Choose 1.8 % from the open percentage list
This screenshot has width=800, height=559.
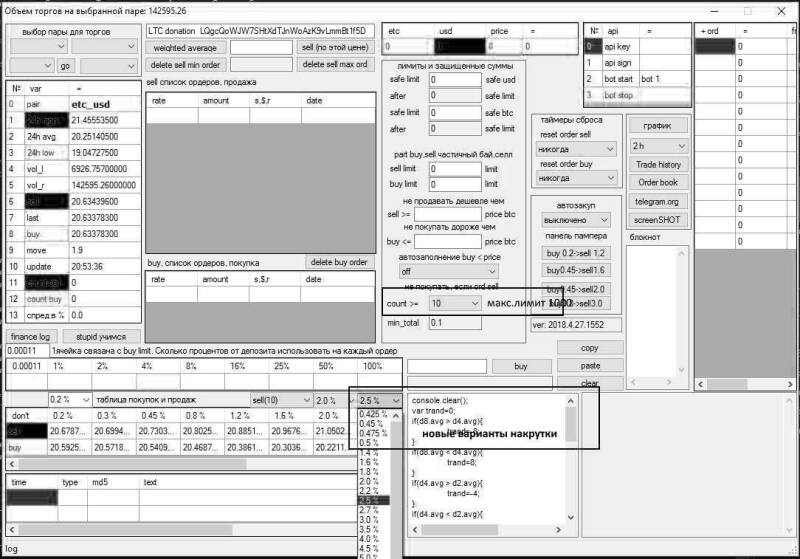[x=369, y=471]
